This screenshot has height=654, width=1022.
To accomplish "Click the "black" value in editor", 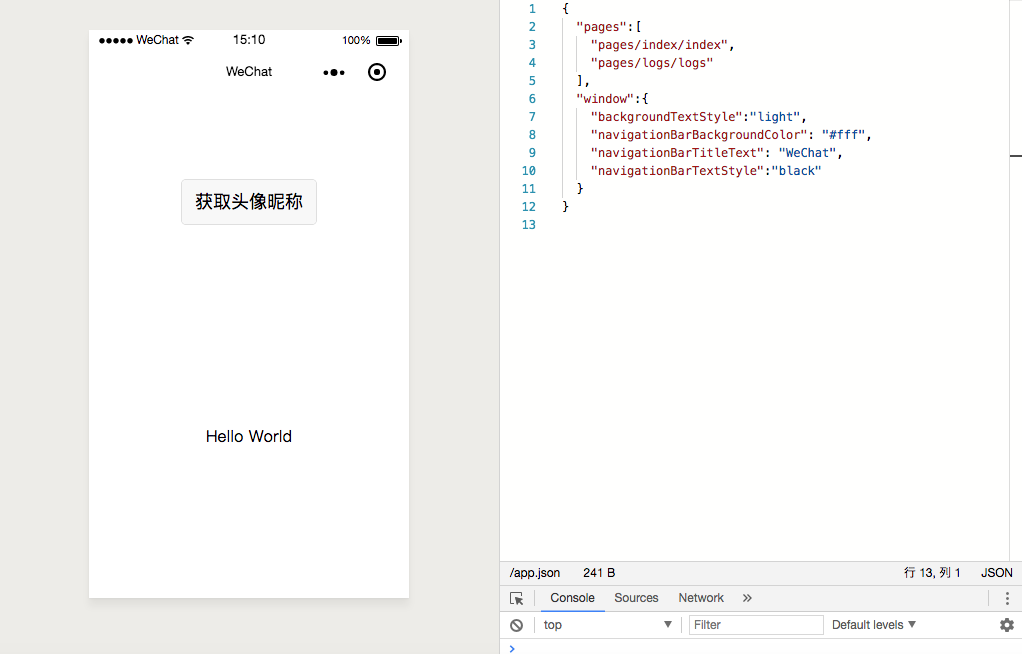I will pos(796,171).
